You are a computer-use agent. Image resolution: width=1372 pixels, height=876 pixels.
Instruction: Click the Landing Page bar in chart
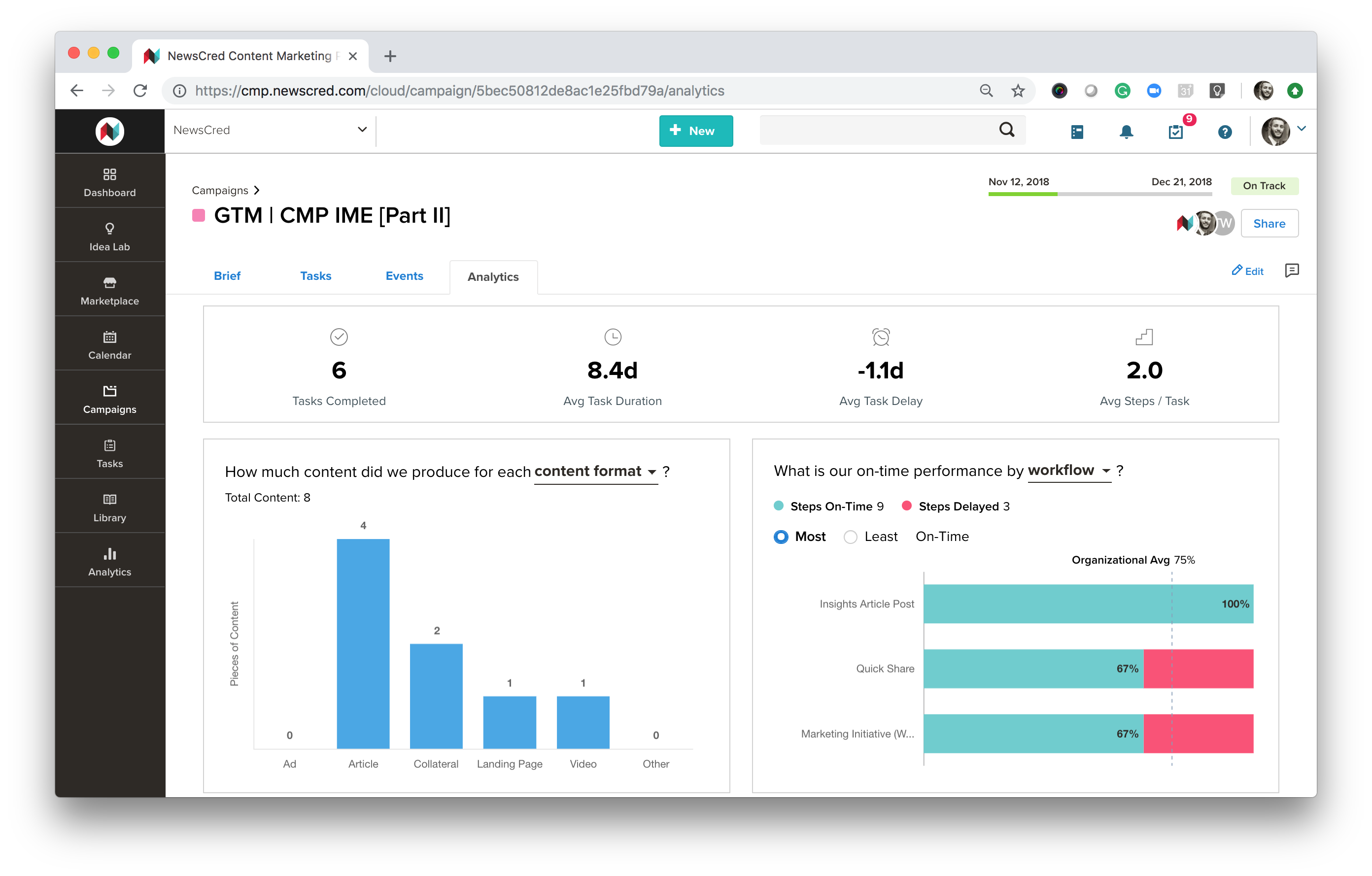point(510,722)
